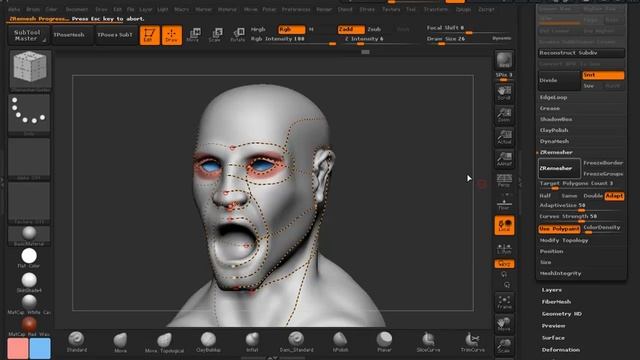This screenshot has height=360, width=640.
Task: Select the Dam_Standard brush
Action: 296,342
